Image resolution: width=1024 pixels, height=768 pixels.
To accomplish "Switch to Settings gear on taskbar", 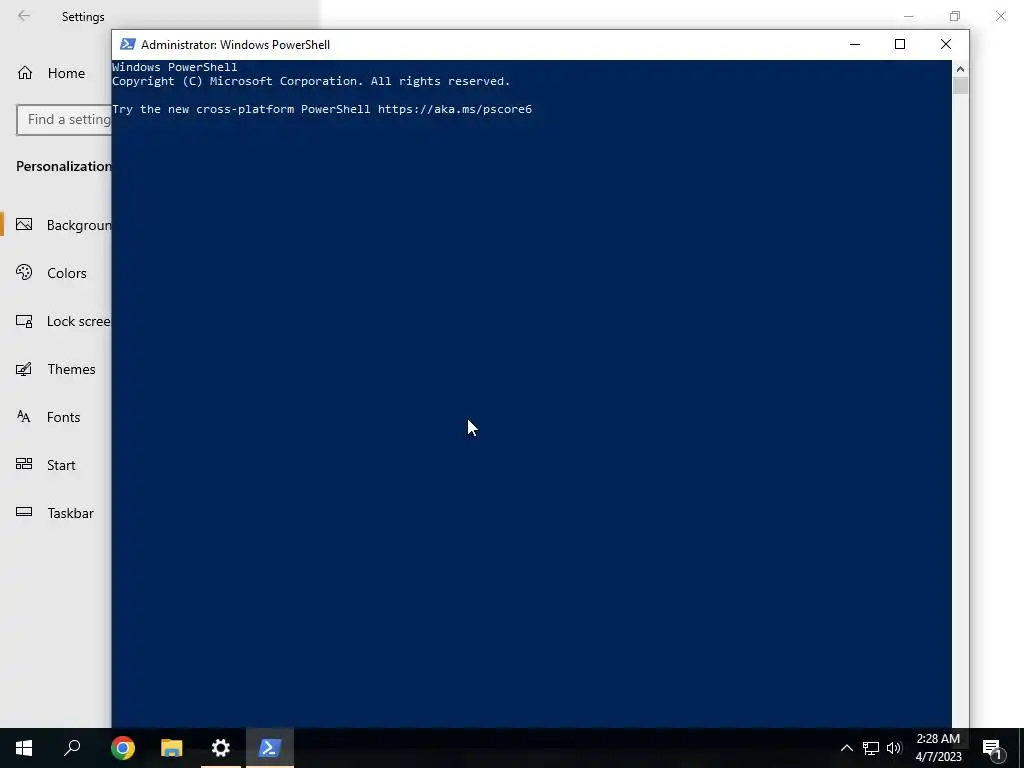I will click(221, 748).
